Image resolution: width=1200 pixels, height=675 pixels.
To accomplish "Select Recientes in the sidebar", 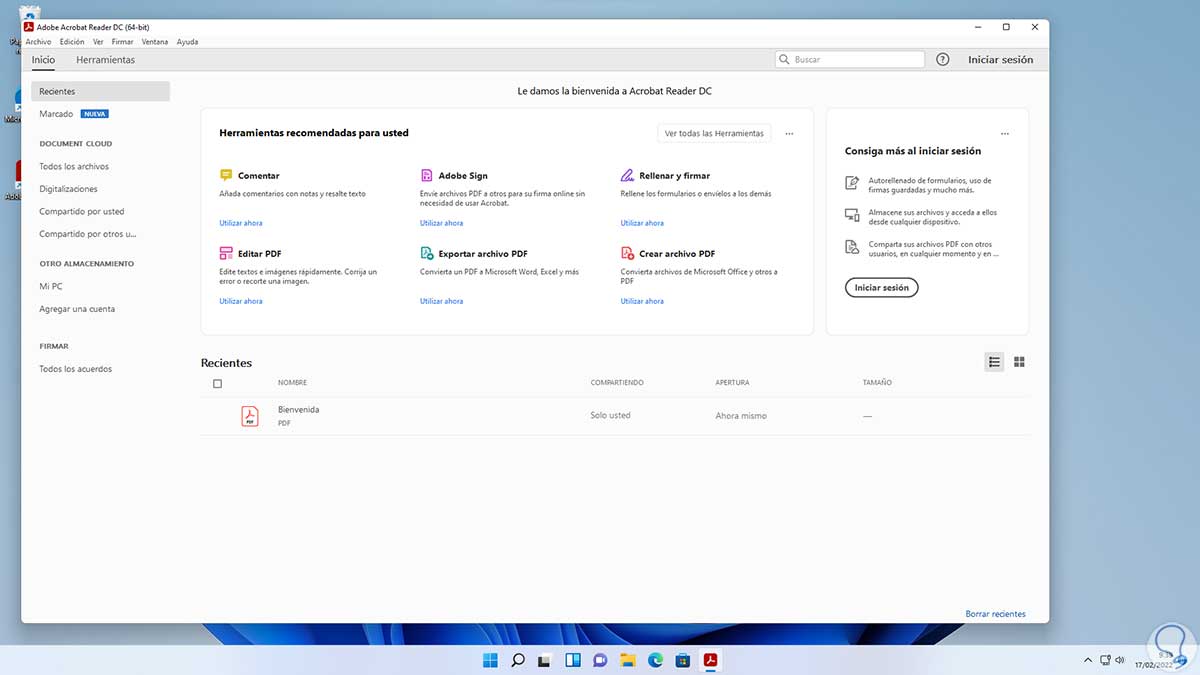I will tap(100, 91).
